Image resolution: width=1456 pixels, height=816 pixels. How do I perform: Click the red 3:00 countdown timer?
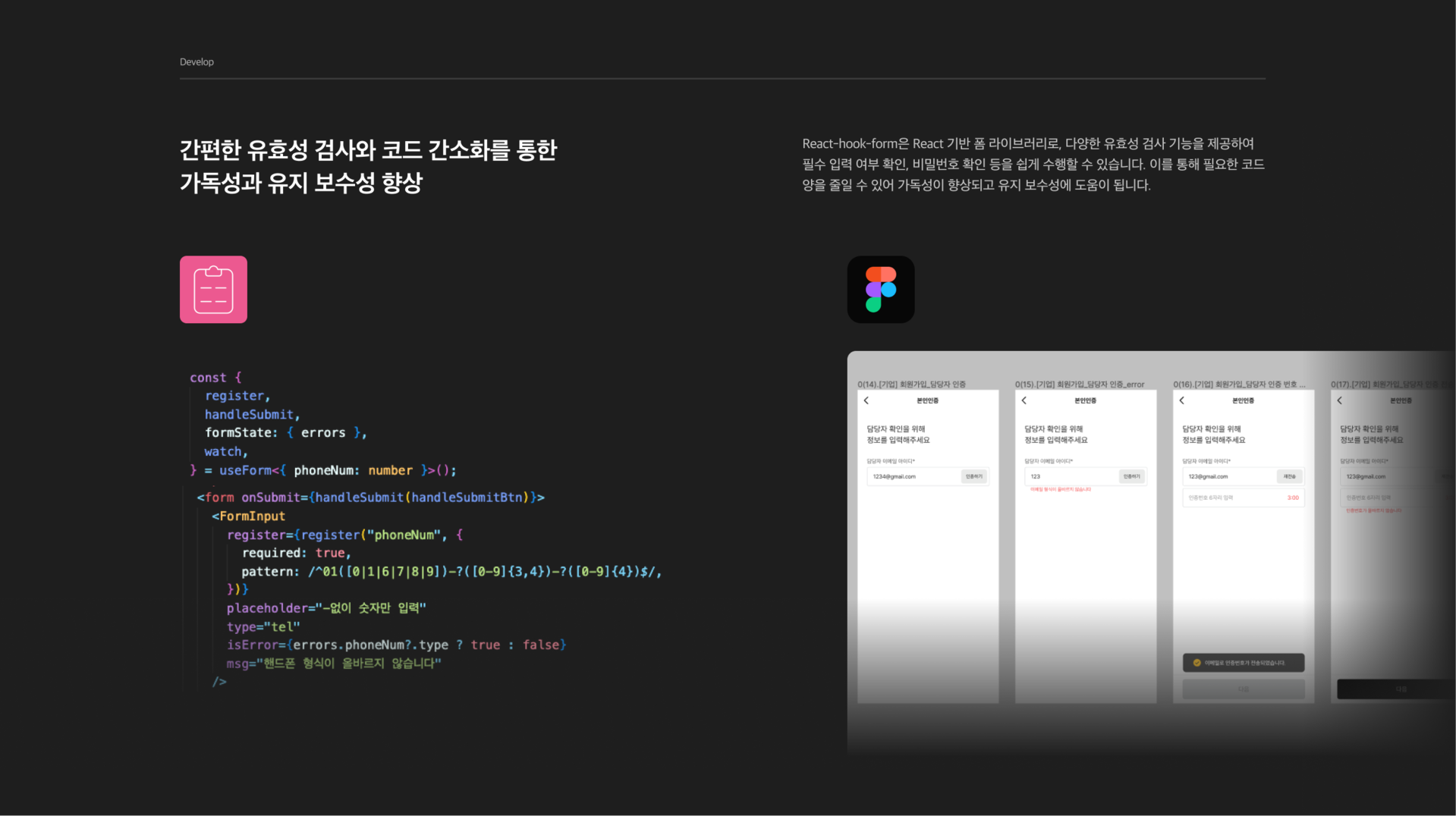pyautogui.click(x=1293, y=497)
